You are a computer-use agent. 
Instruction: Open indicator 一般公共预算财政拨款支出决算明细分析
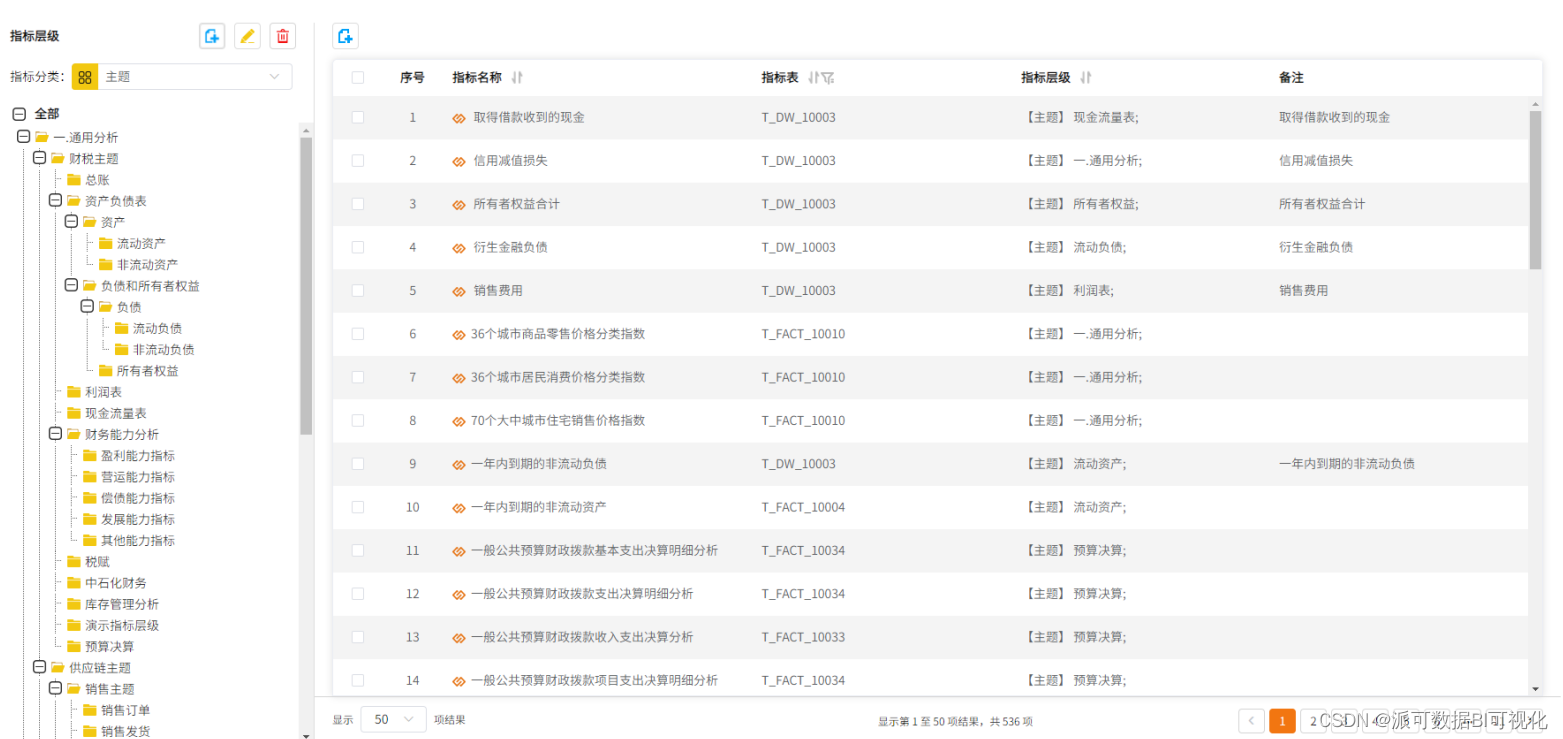[x=582, y=594]
